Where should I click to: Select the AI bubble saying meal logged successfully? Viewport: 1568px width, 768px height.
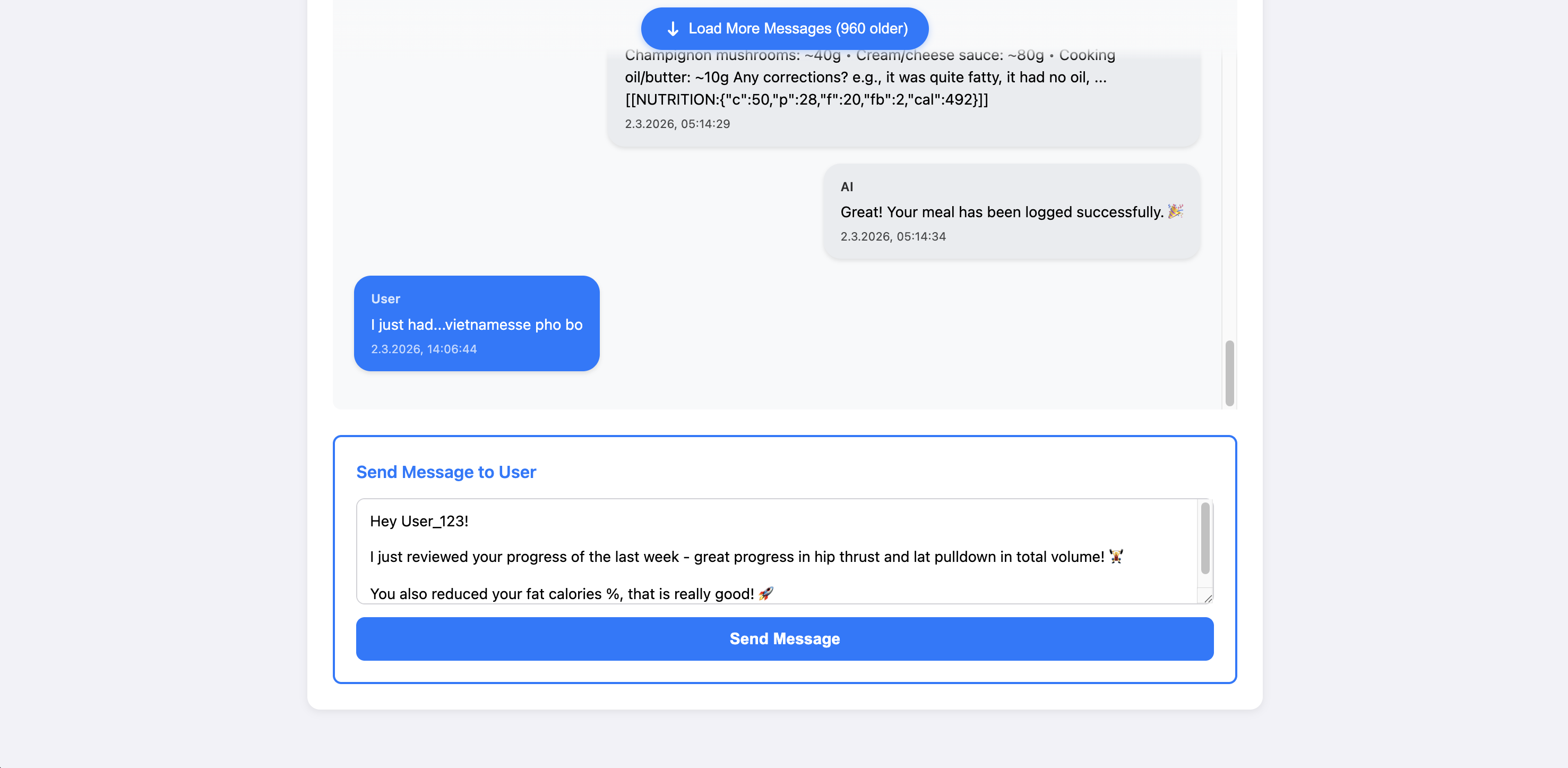pos(1011,212)
